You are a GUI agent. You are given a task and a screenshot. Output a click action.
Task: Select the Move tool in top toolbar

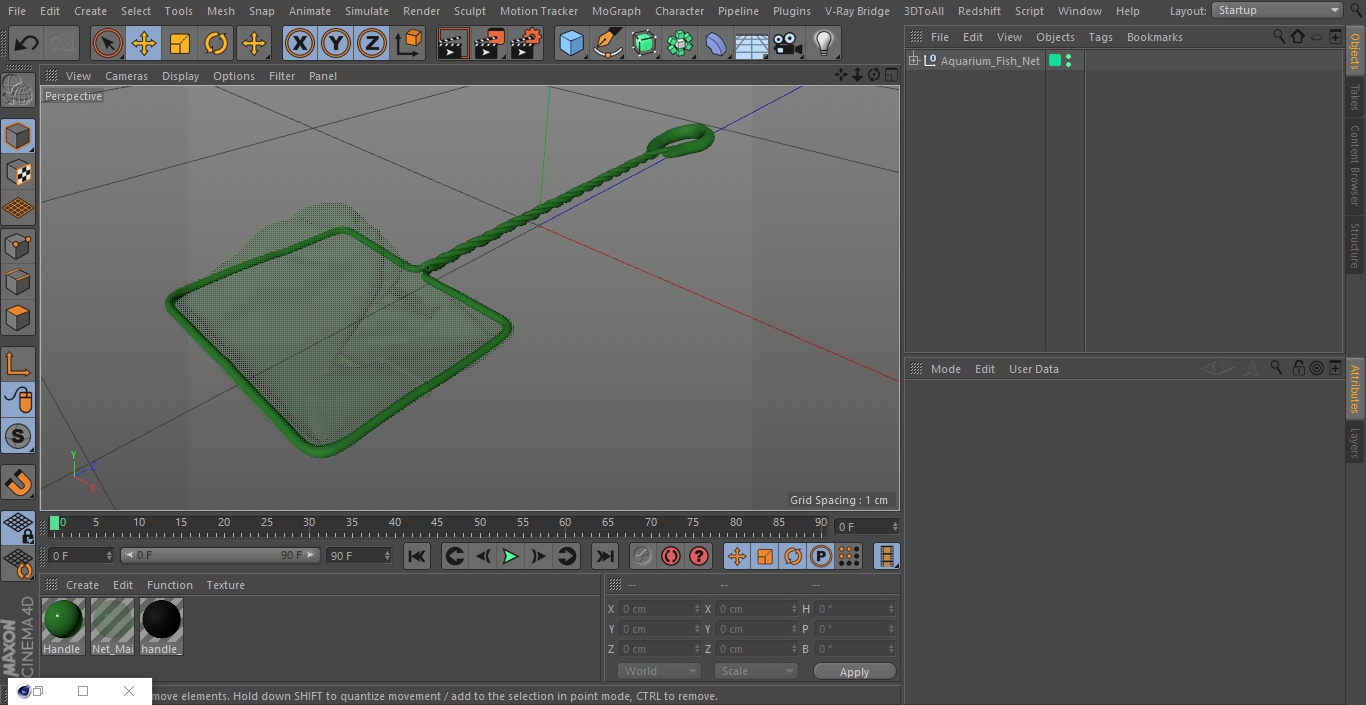(x=144, y=43)
